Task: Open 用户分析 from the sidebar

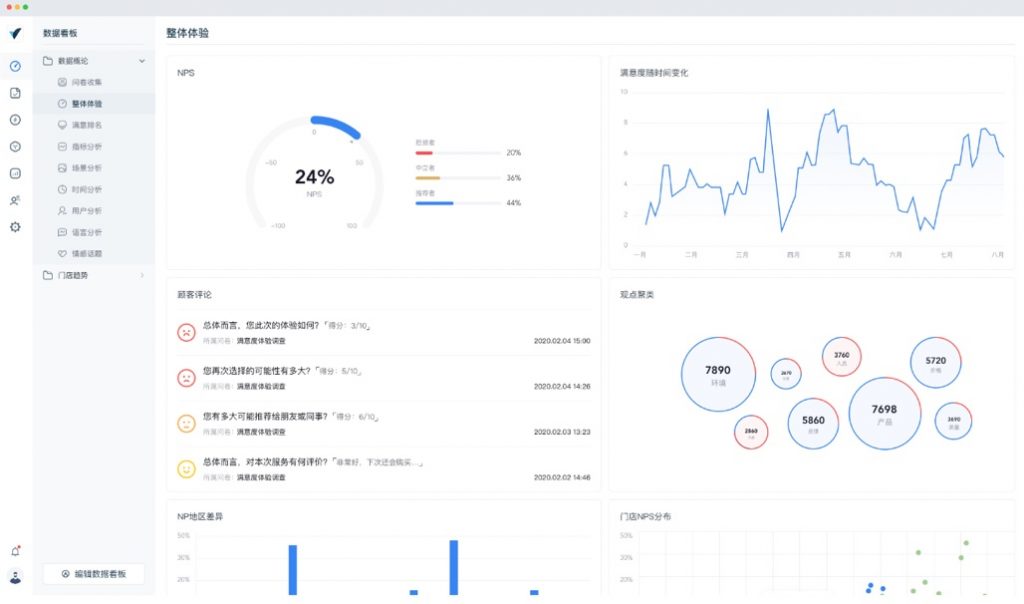Action: [x=86, y=211]
